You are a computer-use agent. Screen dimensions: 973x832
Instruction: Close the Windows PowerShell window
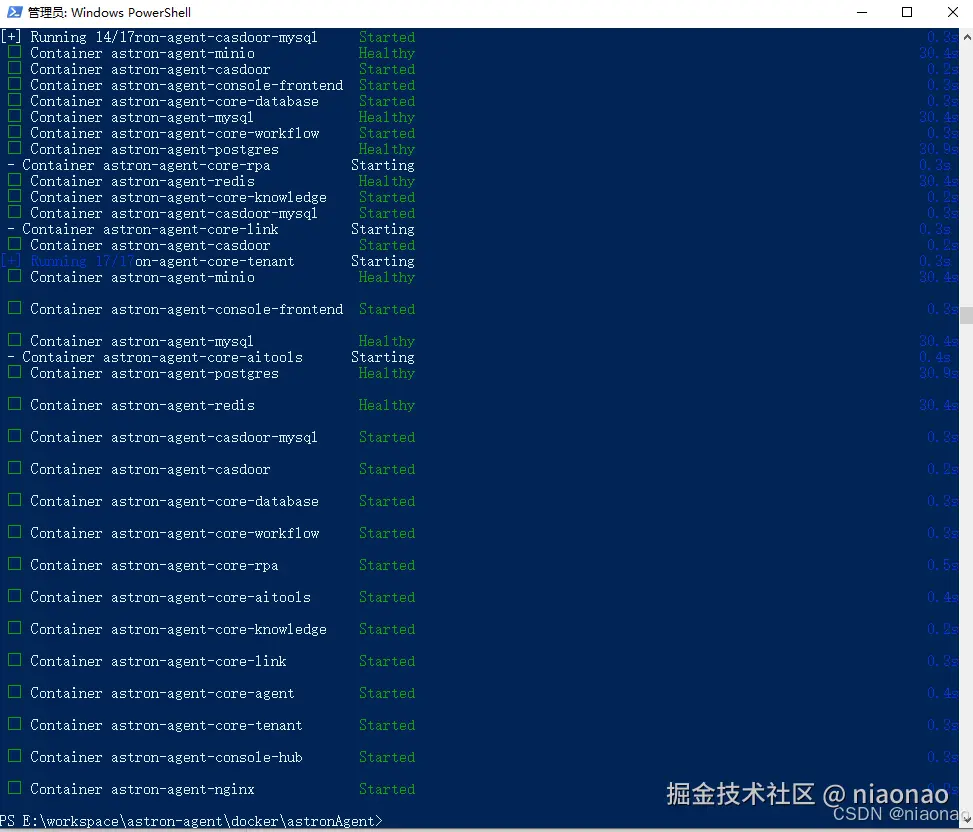953,12
